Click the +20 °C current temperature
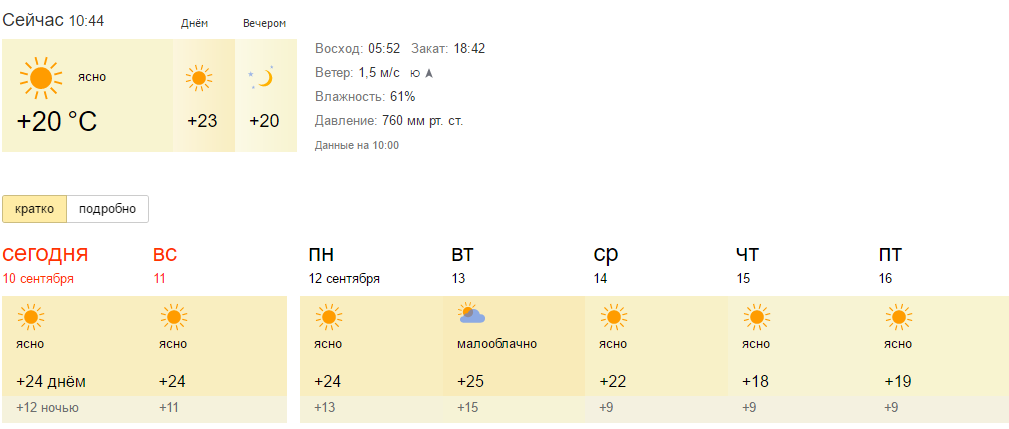This screenshot has width=1009, height=429. click(57, 122)
